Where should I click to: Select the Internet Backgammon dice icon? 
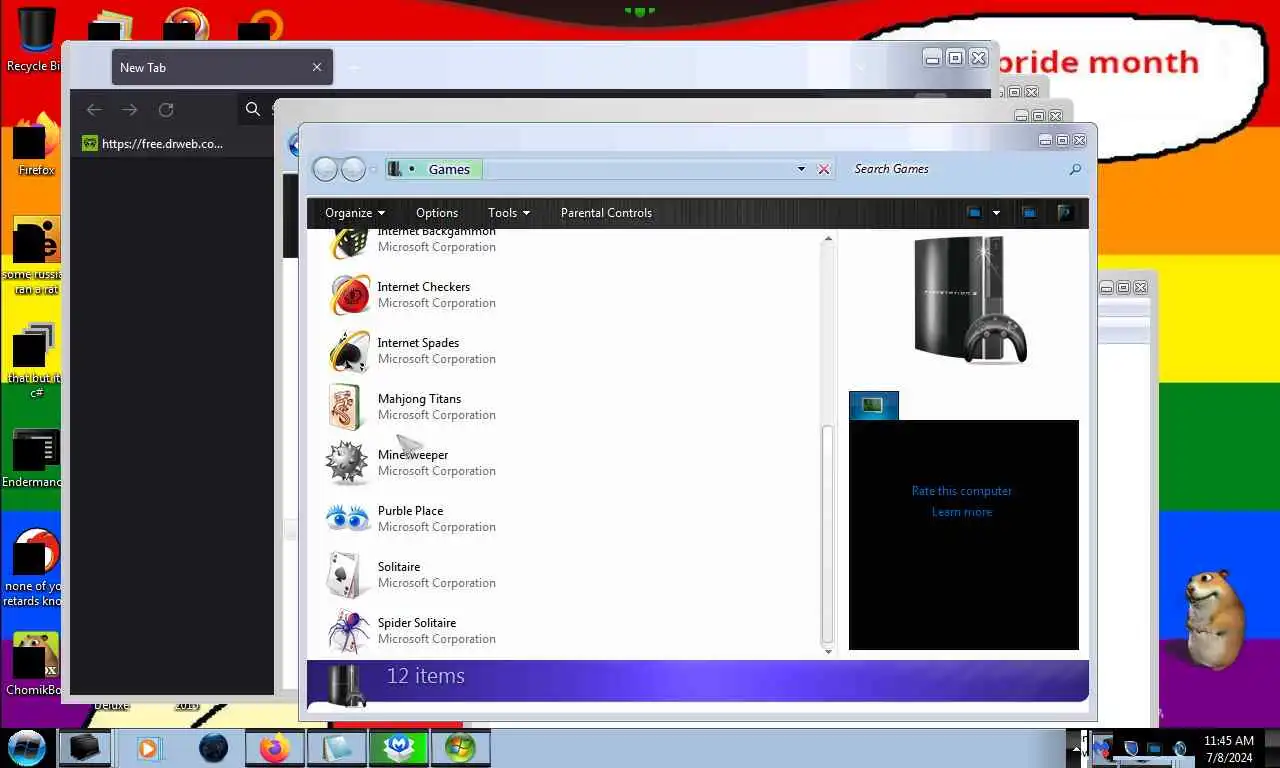coord(350,242)
